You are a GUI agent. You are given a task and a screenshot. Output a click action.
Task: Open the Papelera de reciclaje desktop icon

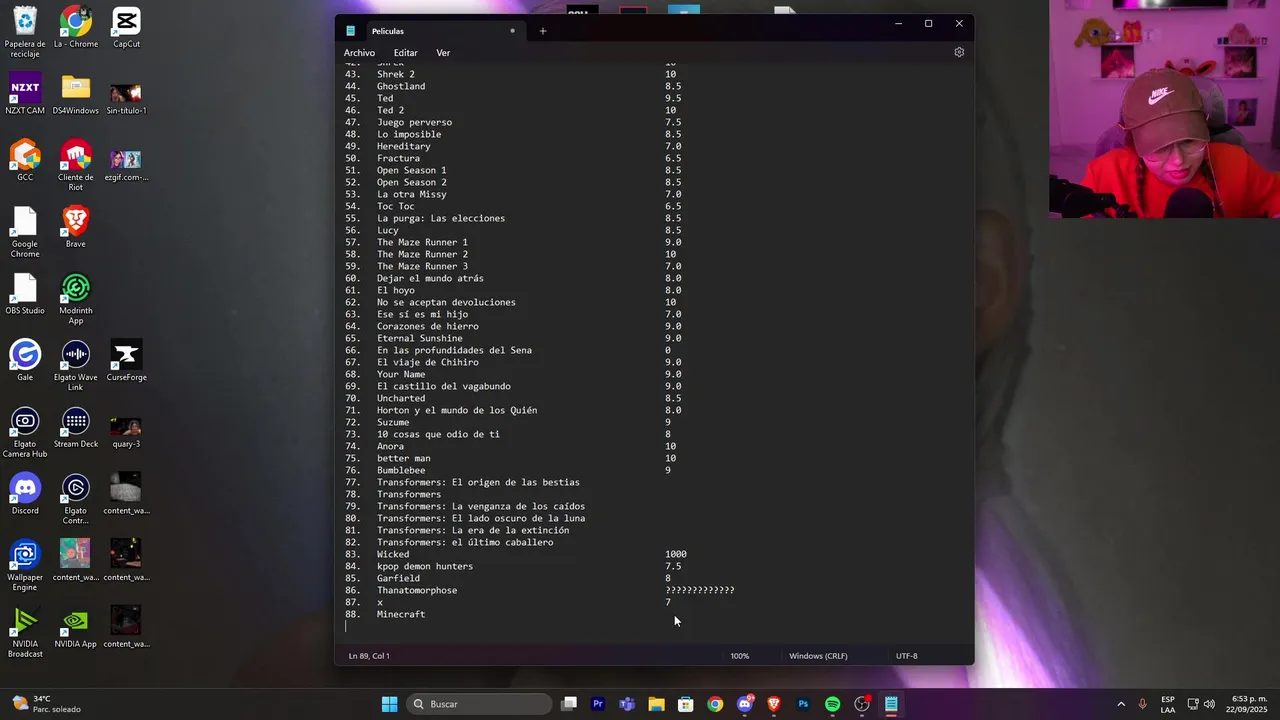tap(25, 32)
